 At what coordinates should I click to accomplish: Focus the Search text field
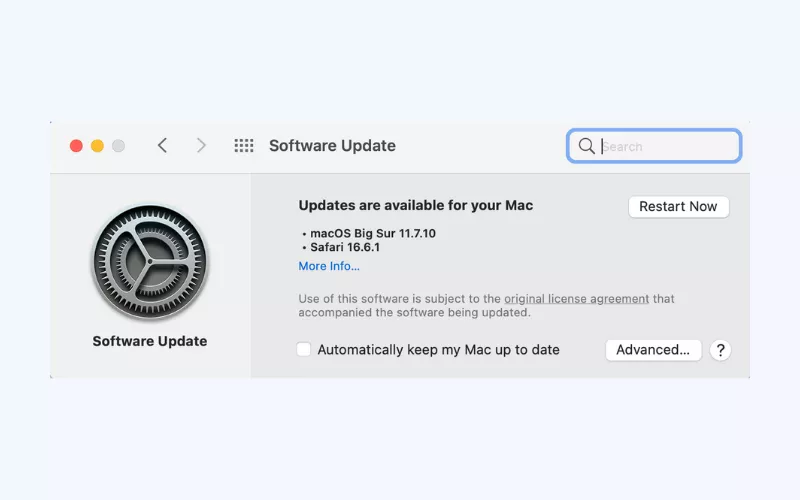666,146
